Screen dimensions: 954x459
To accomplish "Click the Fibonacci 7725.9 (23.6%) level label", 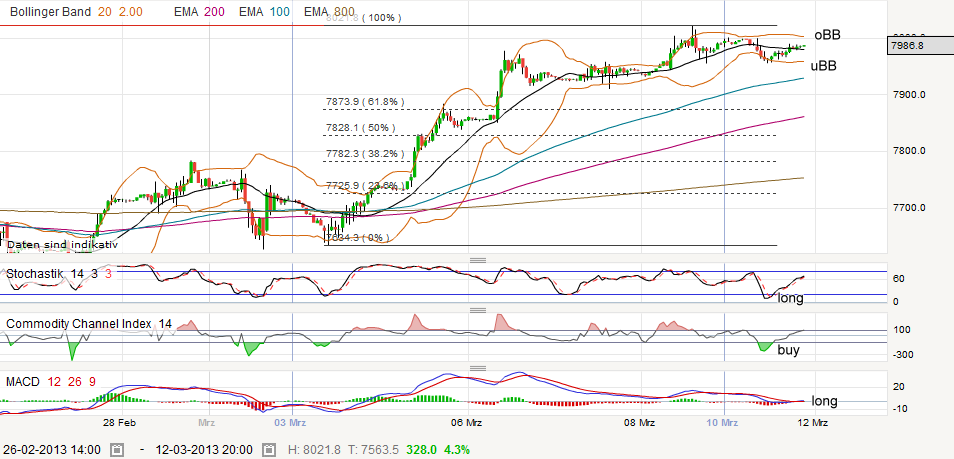I will pos(365,185).
